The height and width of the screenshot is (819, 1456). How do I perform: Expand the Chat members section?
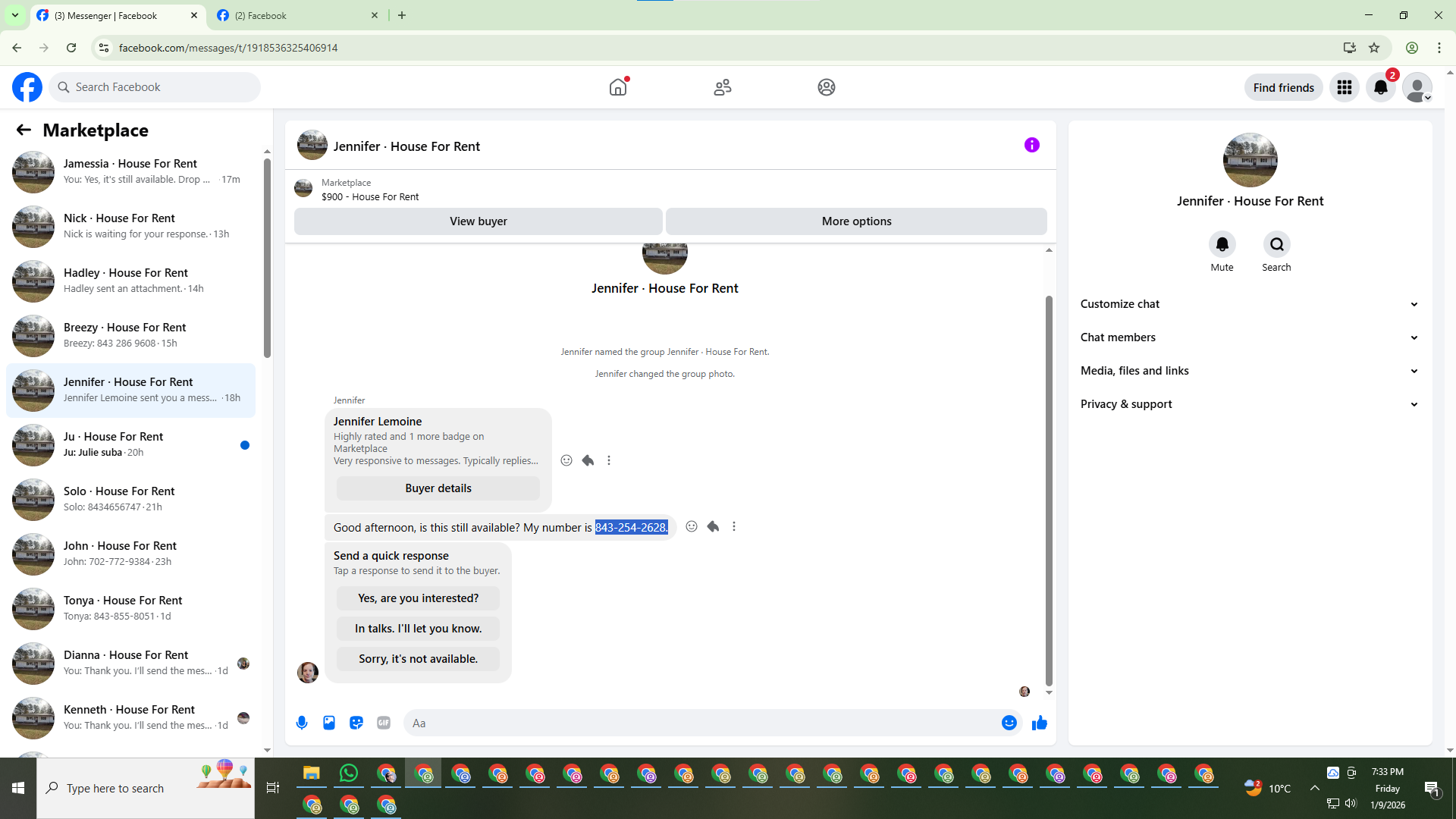(x=1249, y=337)
